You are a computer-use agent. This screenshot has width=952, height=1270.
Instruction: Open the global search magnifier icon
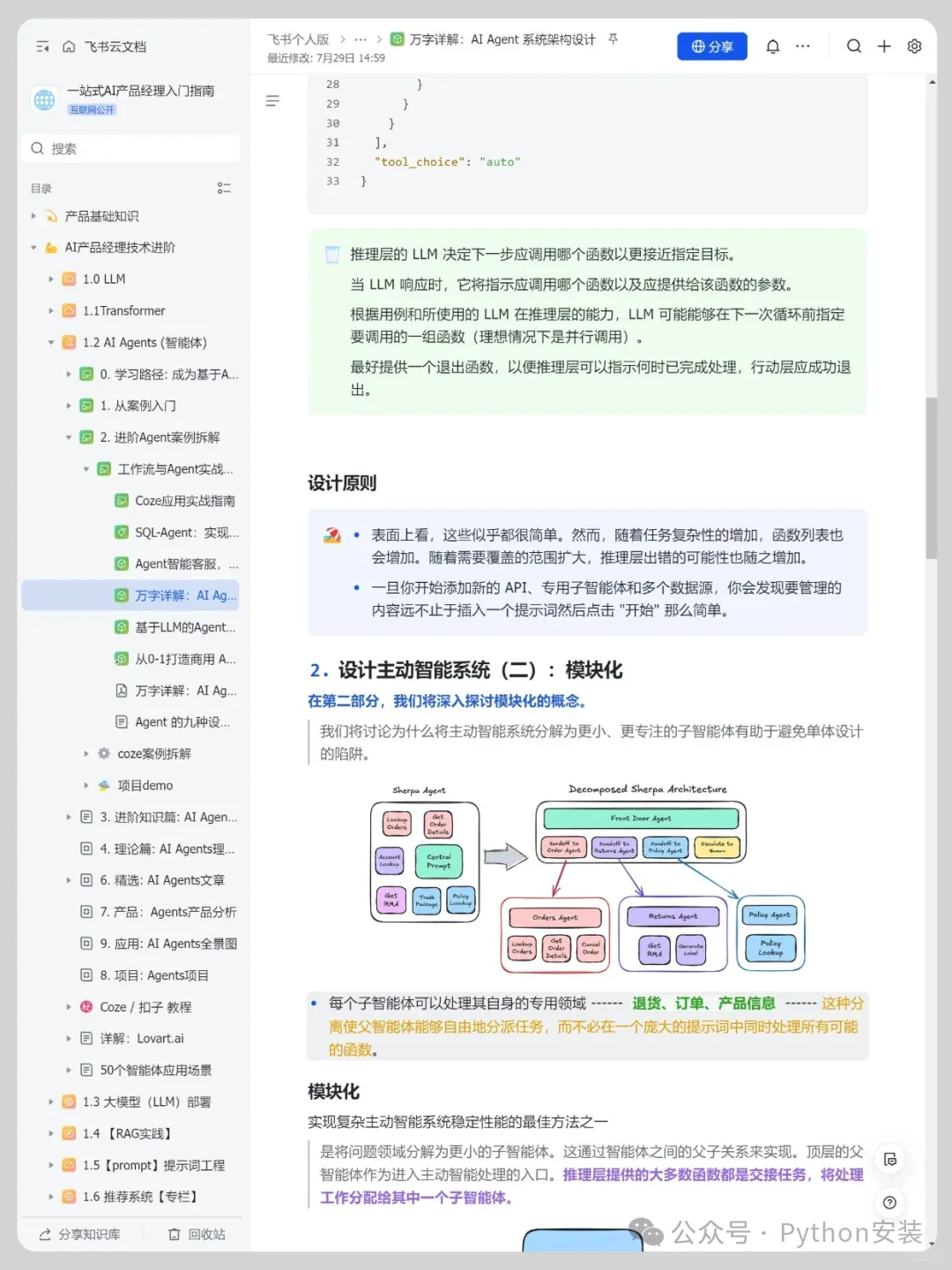pyautogui.click(x=853, y=46)
